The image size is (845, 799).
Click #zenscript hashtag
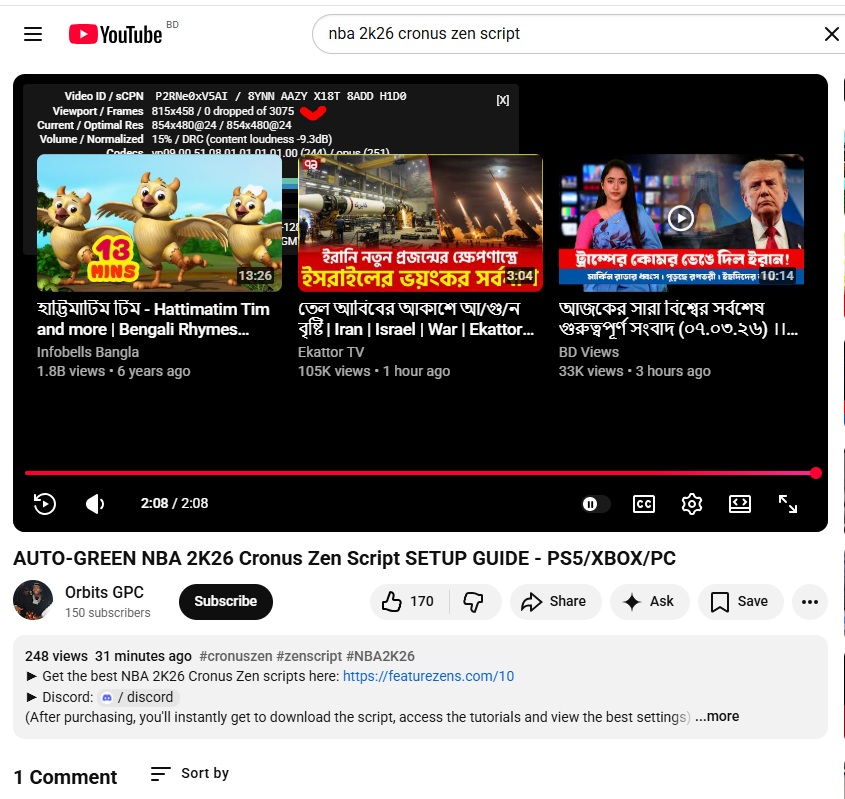point(309,656)
